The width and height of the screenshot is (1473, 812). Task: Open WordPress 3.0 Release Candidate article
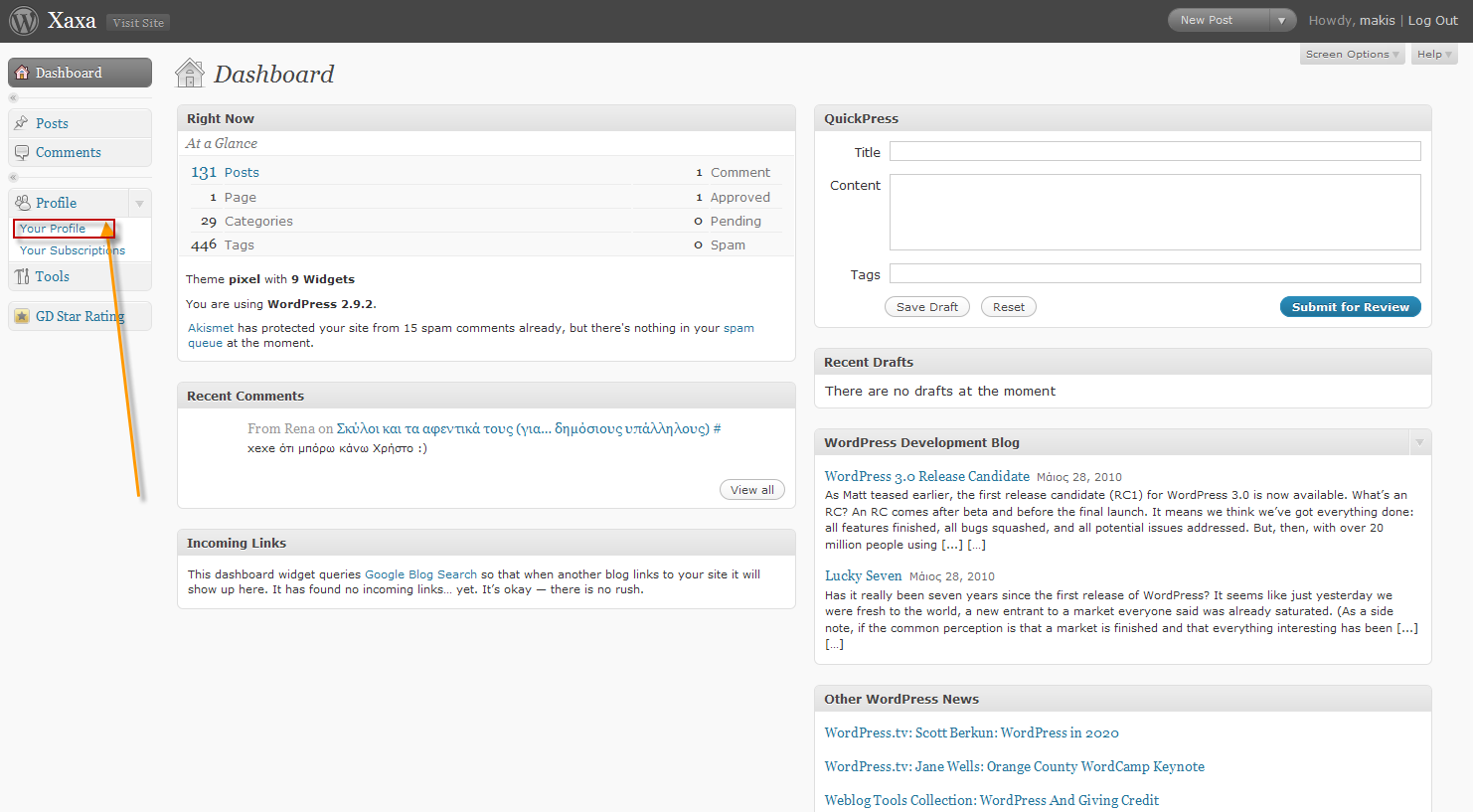(x=927, y=476)
